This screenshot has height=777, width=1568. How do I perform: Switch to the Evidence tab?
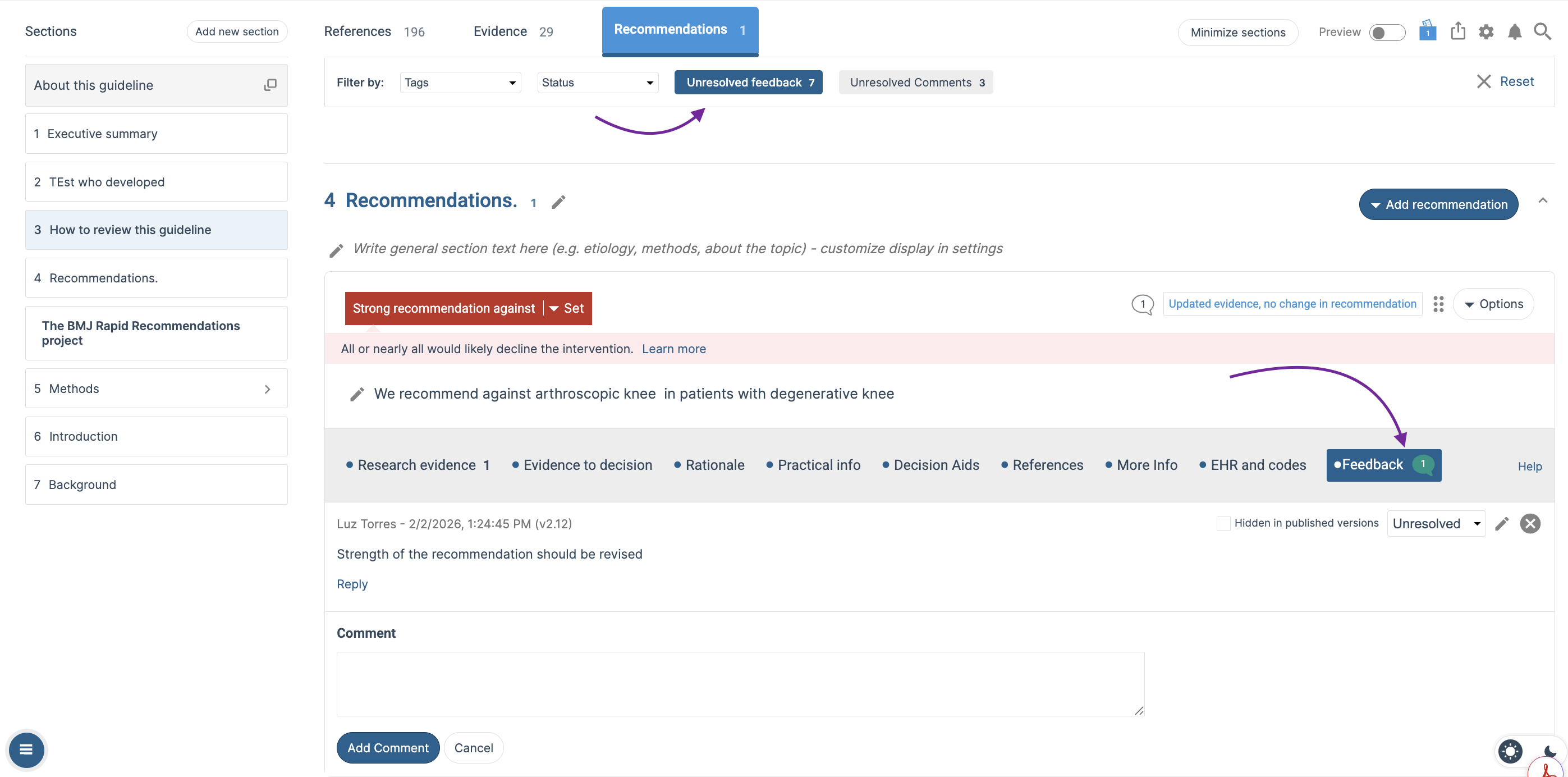pos(513,31)
